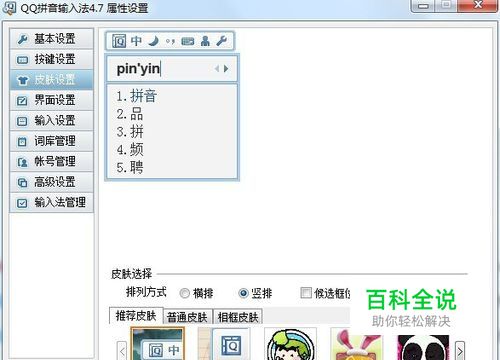Toggle the 中 Chinese/English mode icon
This screenshot has height=360, width=500.
coord(136,41)
